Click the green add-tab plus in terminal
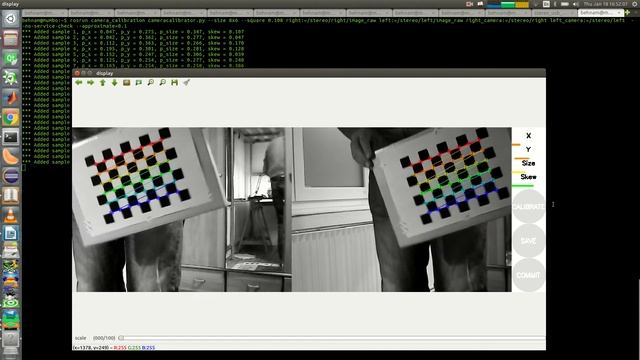 627,13
